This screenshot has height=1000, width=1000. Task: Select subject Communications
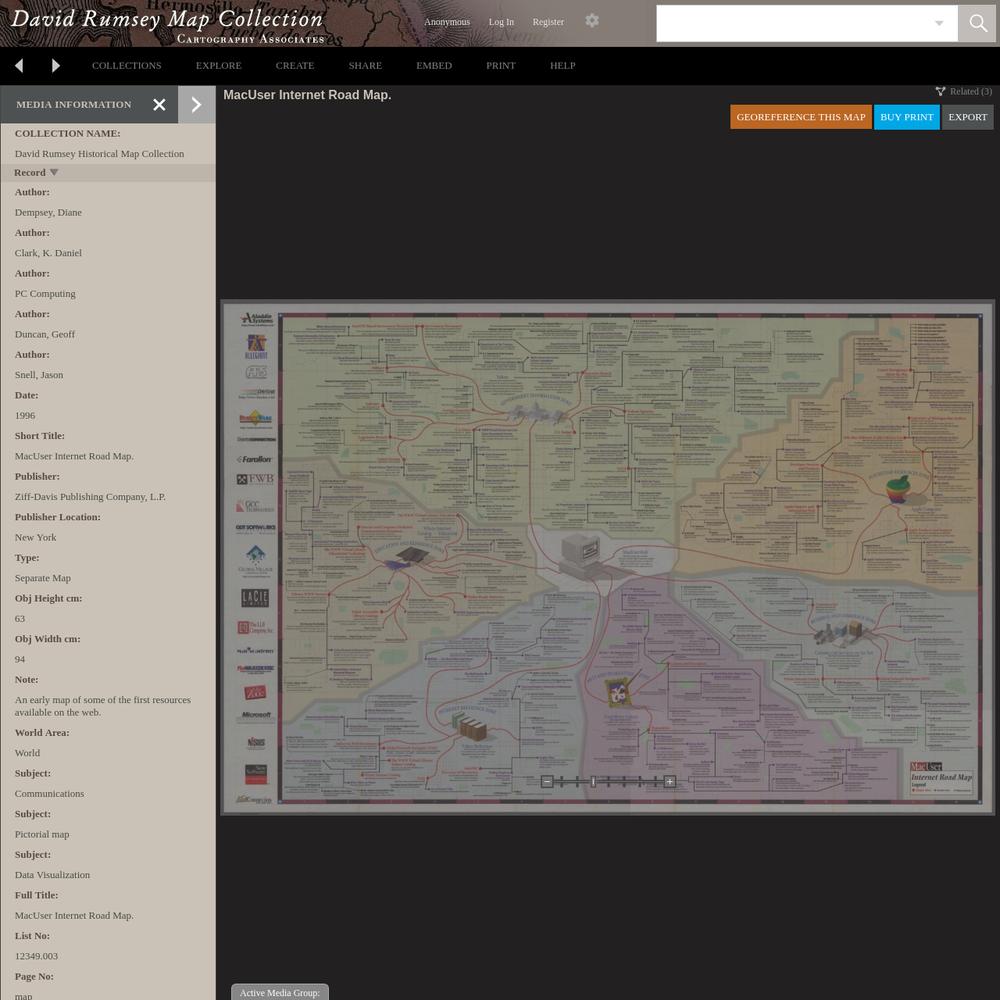[50, 794]
